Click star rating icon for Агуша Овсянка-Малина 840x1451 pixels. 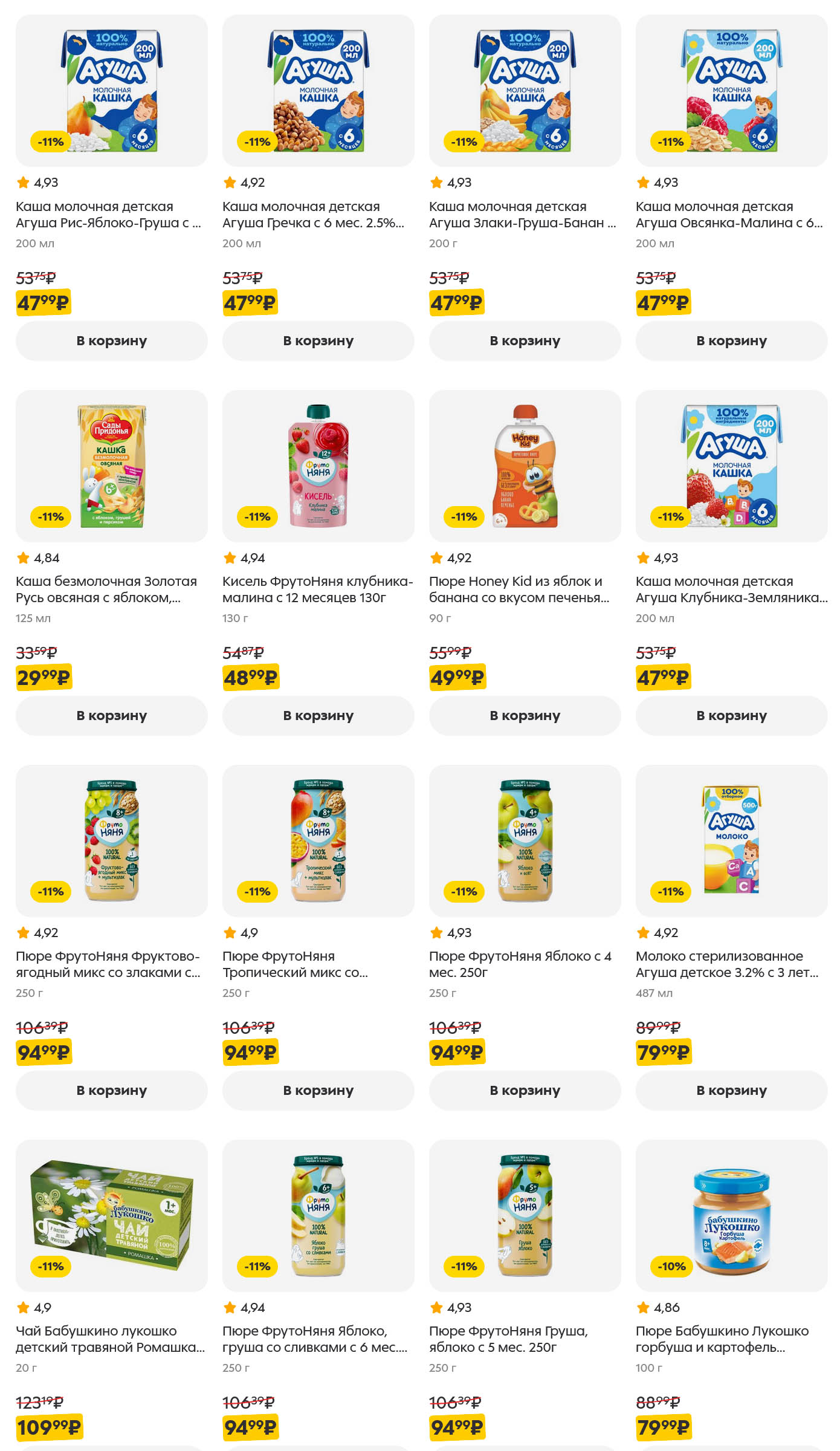[x=643, y=183]
